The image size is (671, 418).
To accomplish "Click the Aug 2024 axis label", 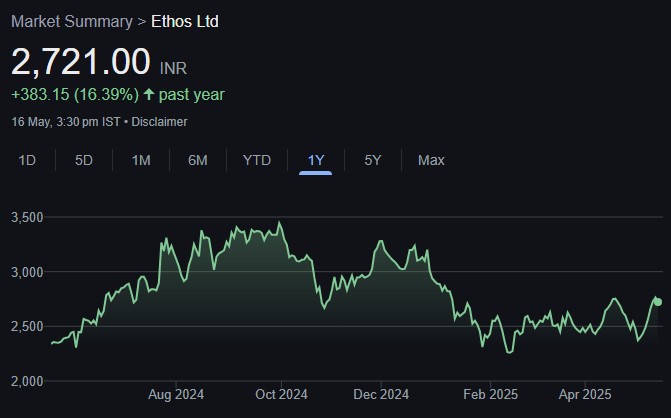I will pos(175,394).
